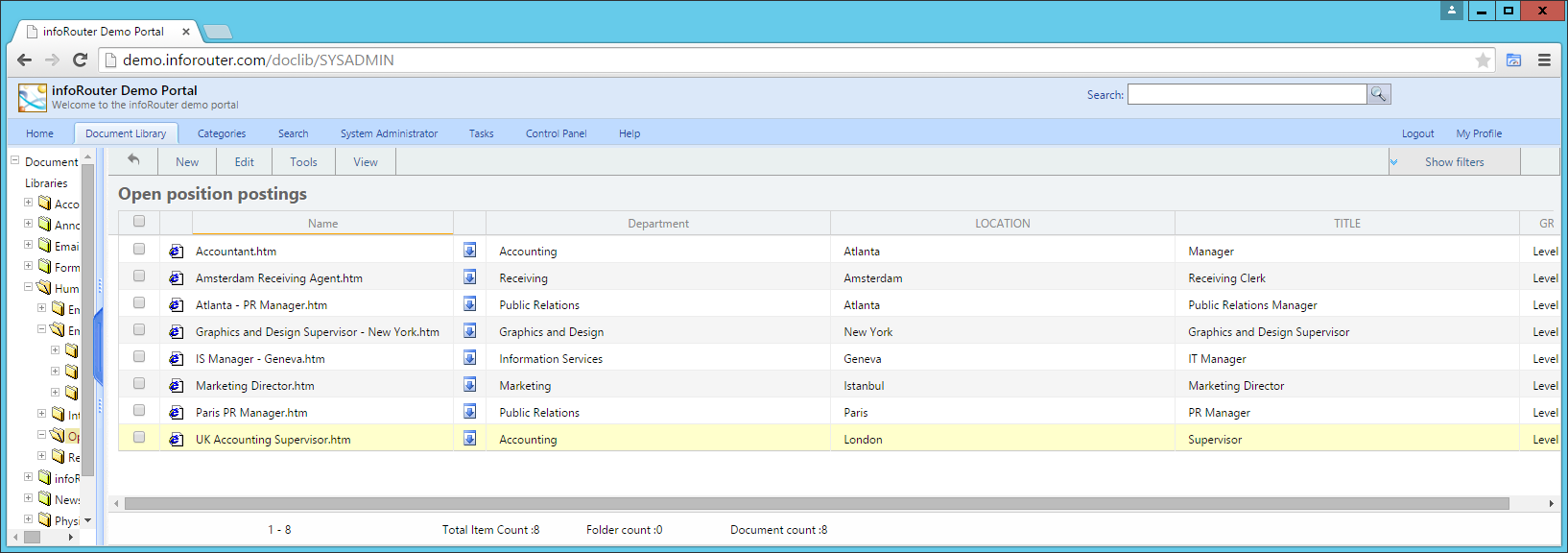The height and width of the screenshot is (553, 1568).
Task: Click file icon of IS Manager - Geneva.htm
Action: (x=177, y=359)
